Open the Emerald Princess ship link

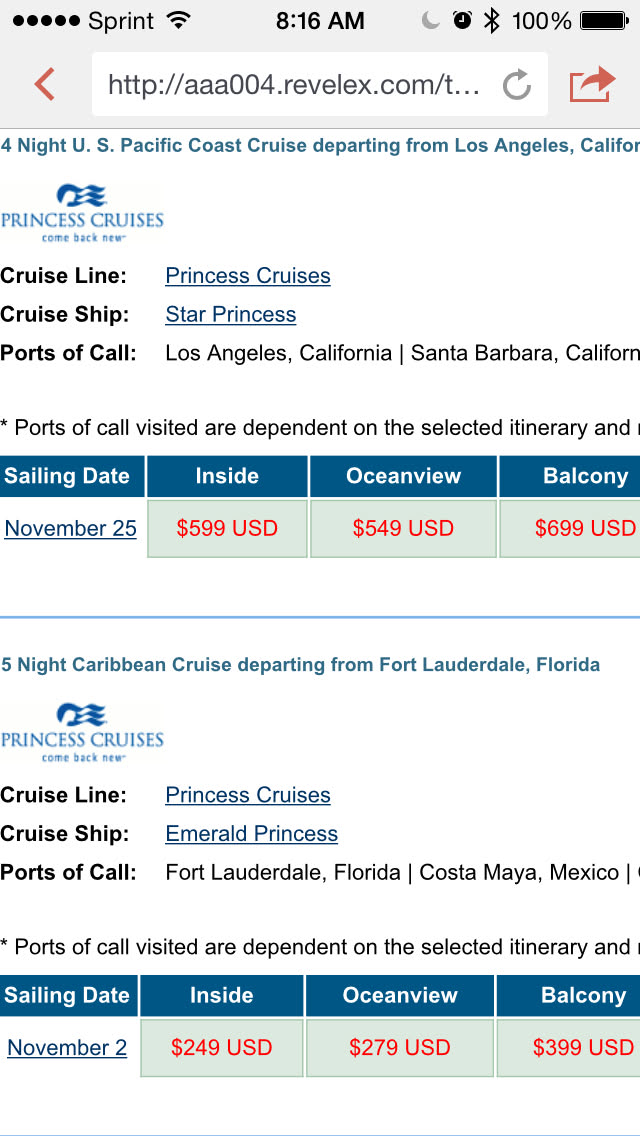point(252,834)
